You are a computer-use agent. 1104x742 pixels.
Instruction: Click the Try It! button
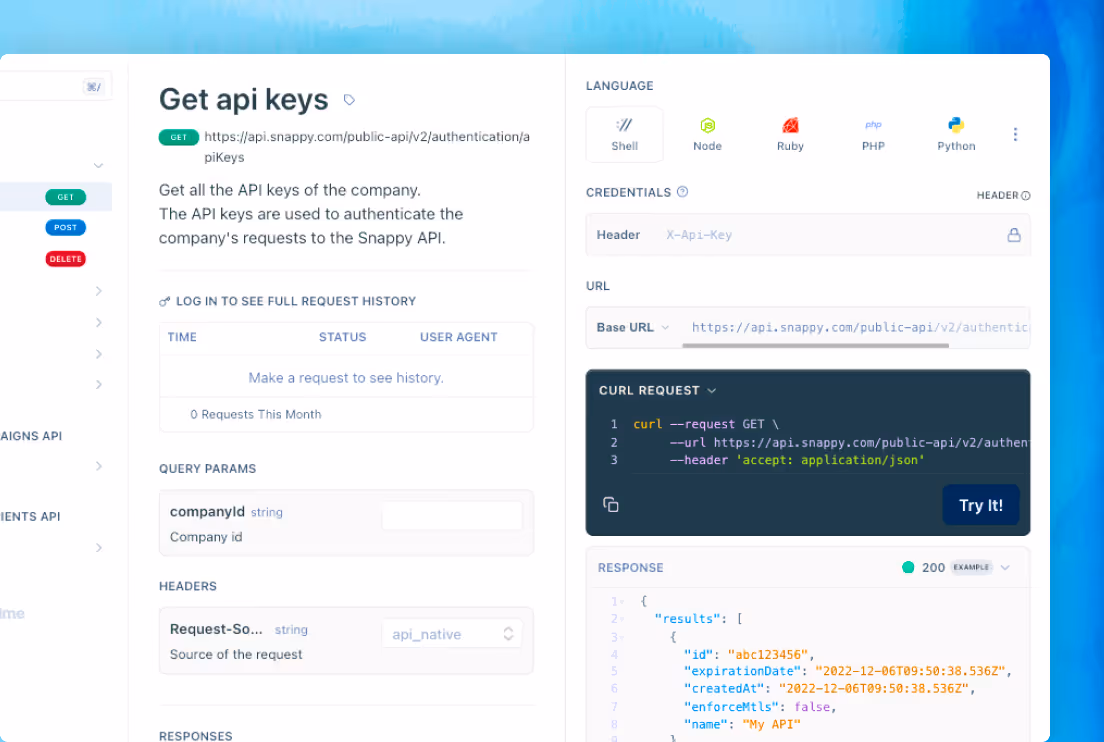(980, 505)
